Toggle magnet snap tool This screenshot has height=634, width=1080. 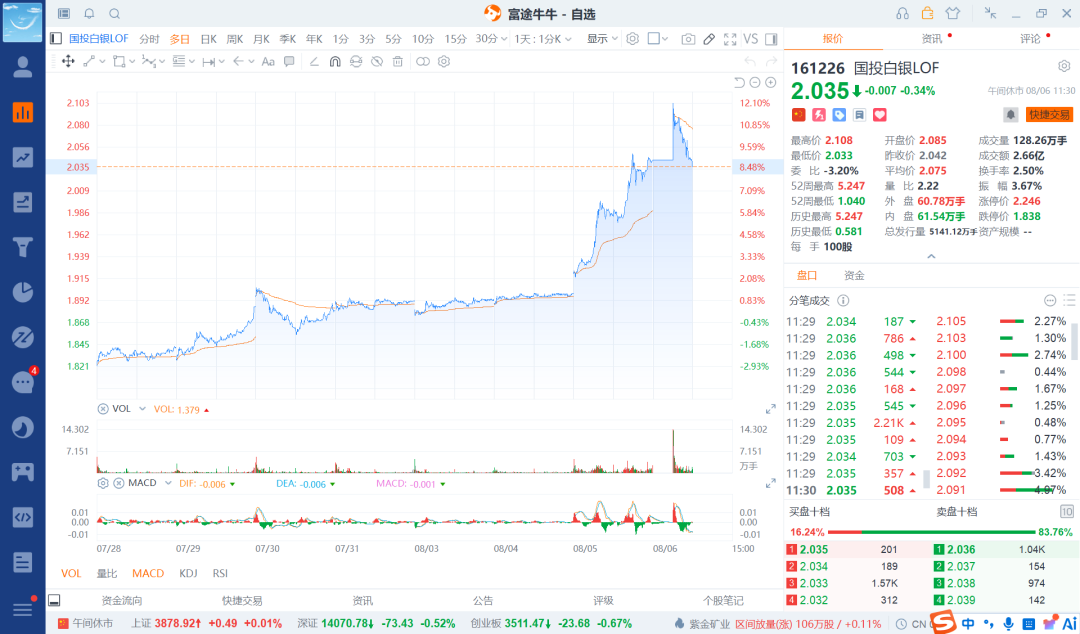pyautogui.click(x=335, y=61)
